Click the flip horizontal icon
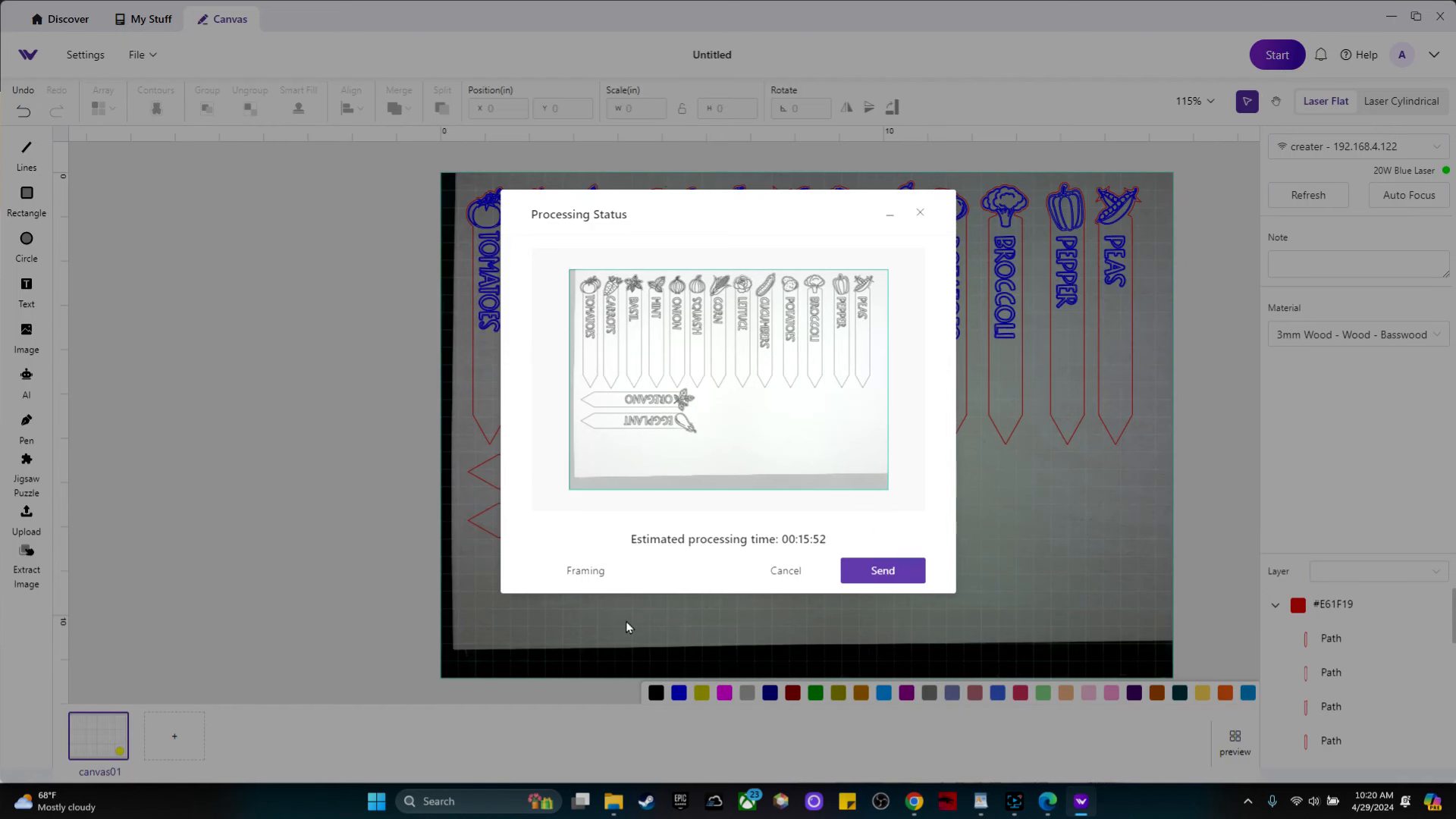1456x819 pixels. 846,108
